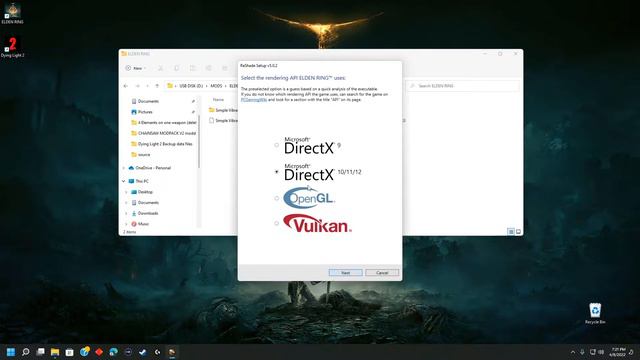Show hidden system tray icons
The width and height of the screenshot is (640, 360).
[x=573, y=352]
